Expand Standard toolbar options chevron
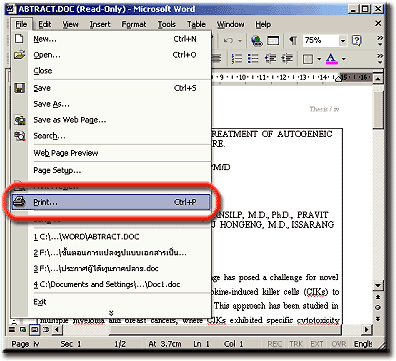Viewport: 396px width, 361px height. point(379,41)
